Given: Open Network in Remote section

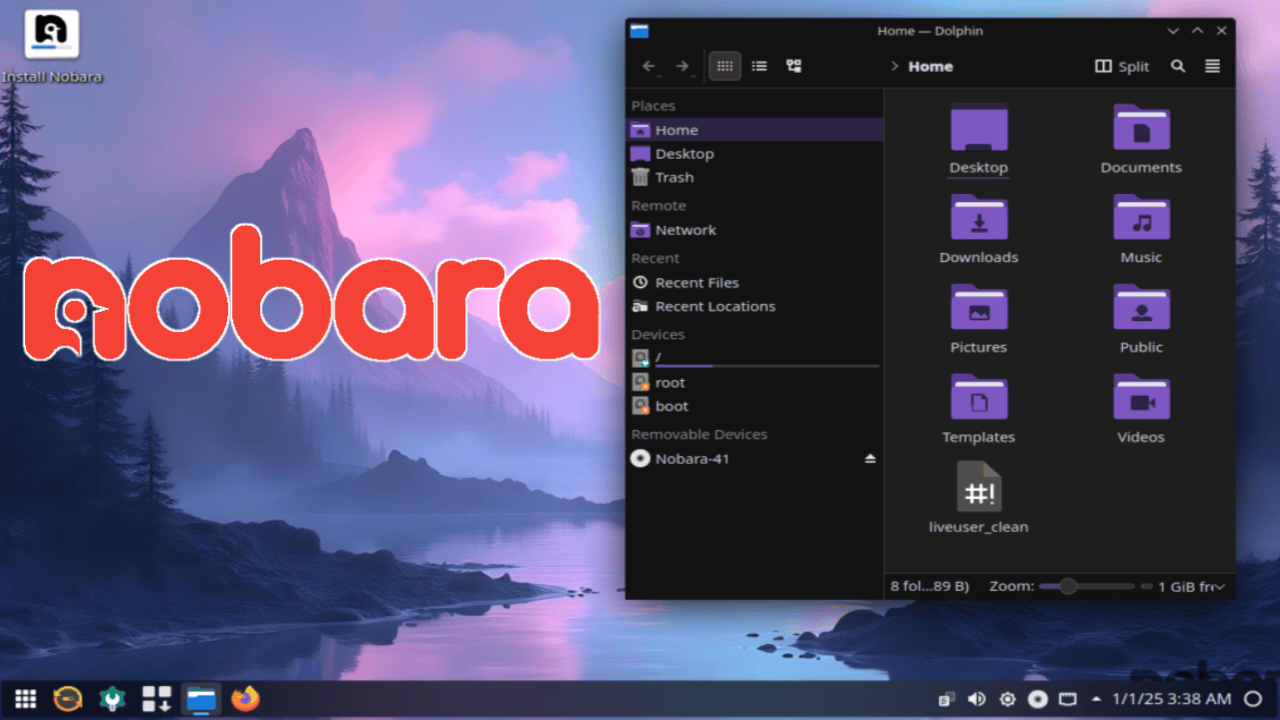Looking at the screenshot, I should (755, 230).
